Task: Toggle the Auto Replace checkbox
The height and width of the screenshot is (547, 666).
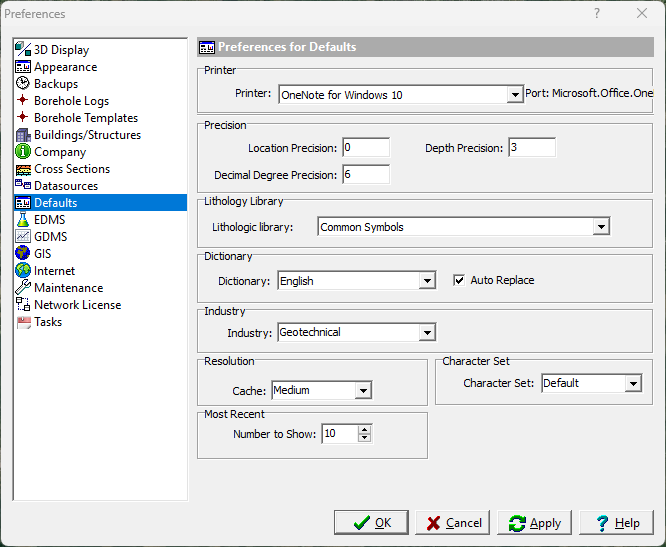Action: tap(460, 281)
